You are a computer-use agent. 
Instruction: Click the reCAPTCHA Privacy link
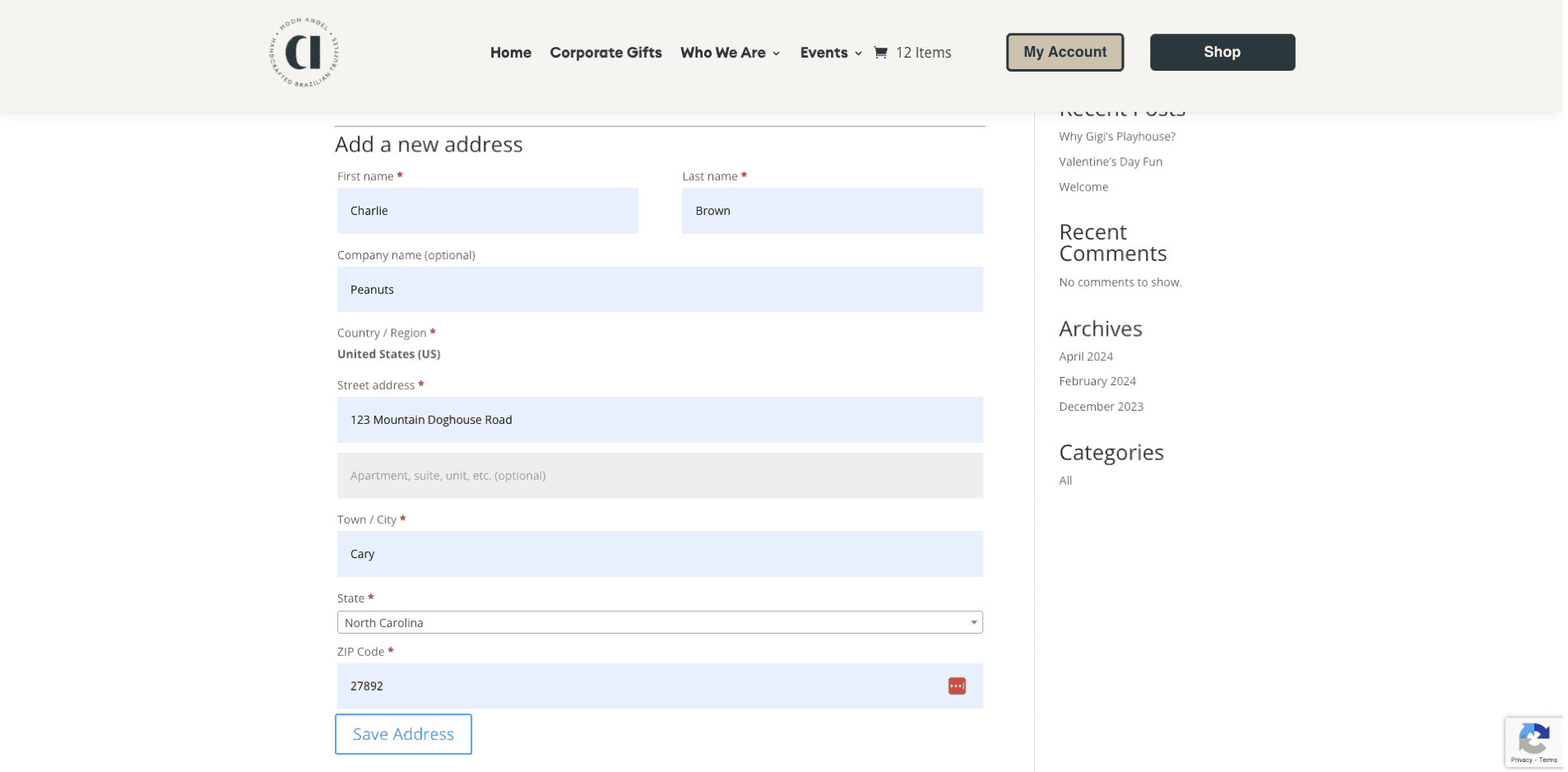[x=1522, y=760]
